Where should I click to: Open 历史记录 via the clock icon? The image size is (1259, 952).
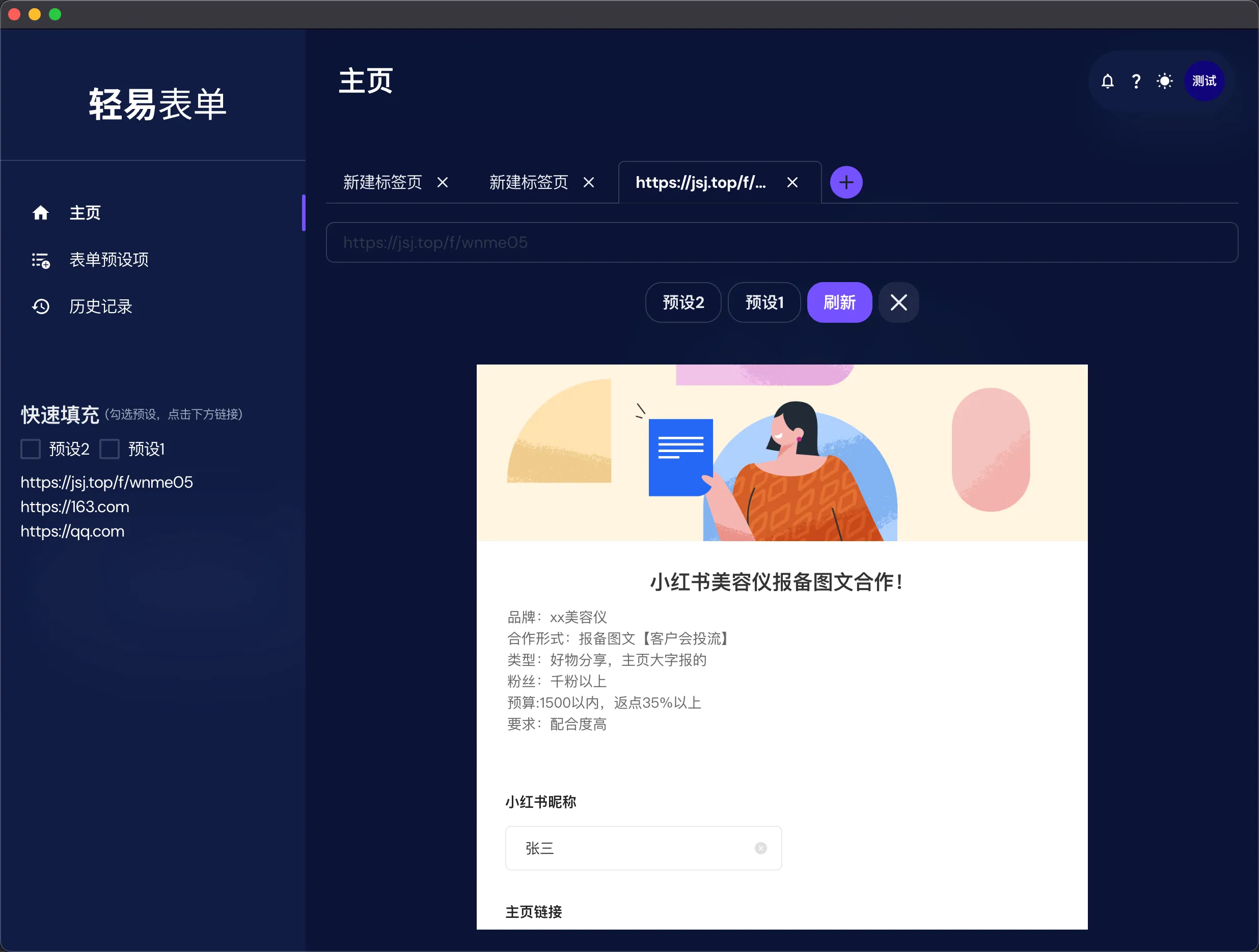(x=40, y=306)
